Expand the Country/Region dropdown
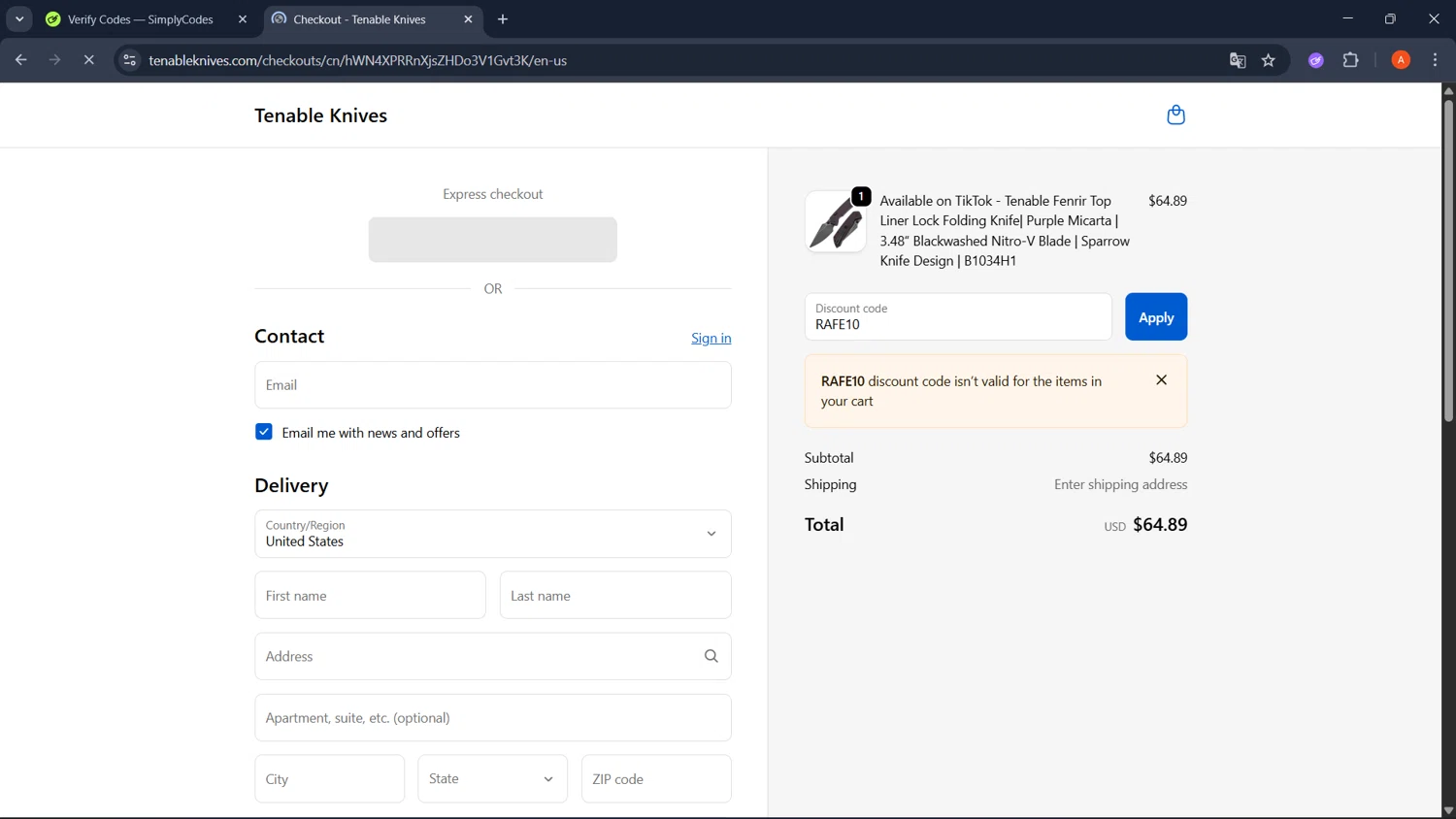Viewport: 1456px width, 819px height. (493, 534)
